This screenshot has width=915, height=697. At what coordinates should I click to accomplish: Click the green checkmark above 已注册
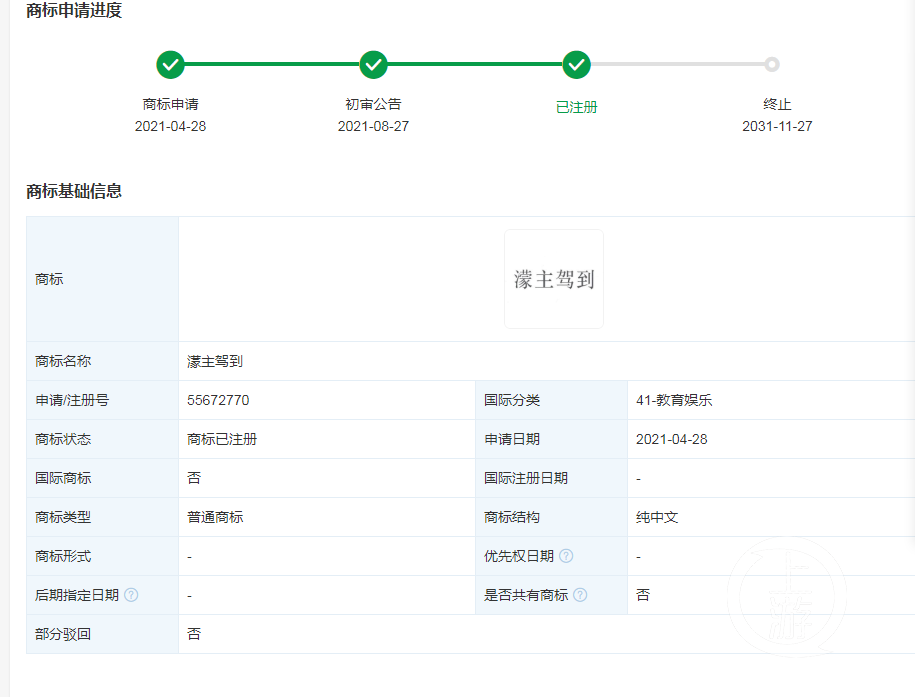[x=576, y=65]
